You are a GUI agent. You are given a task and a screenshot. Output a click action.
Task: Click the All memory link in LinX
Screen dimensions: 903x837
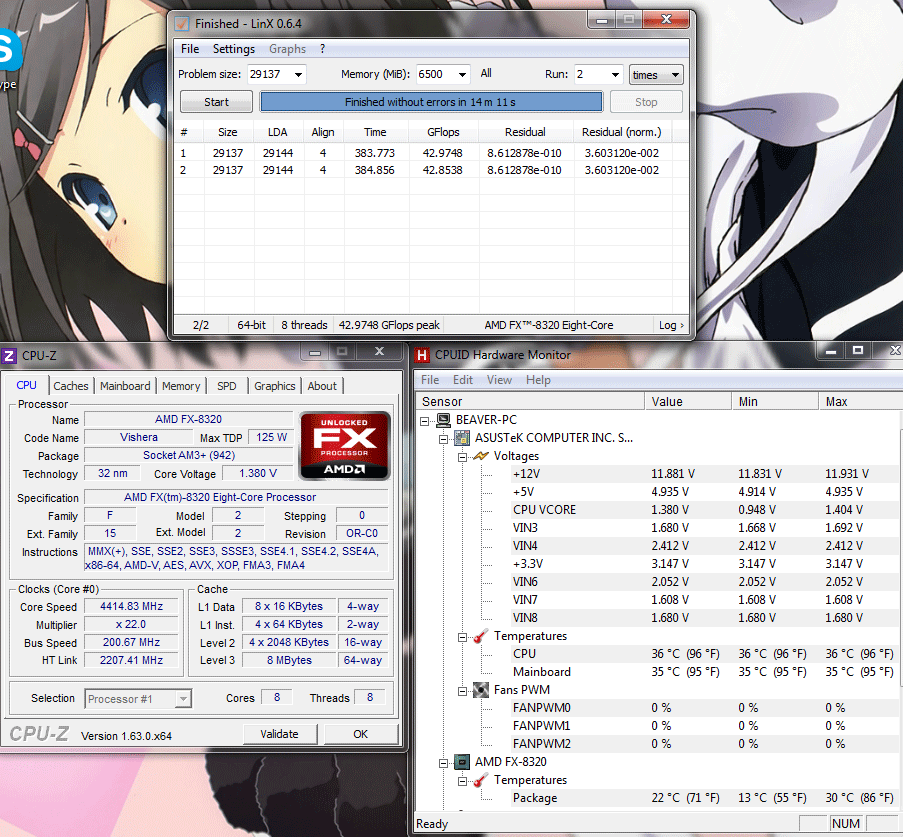point(486,73)
